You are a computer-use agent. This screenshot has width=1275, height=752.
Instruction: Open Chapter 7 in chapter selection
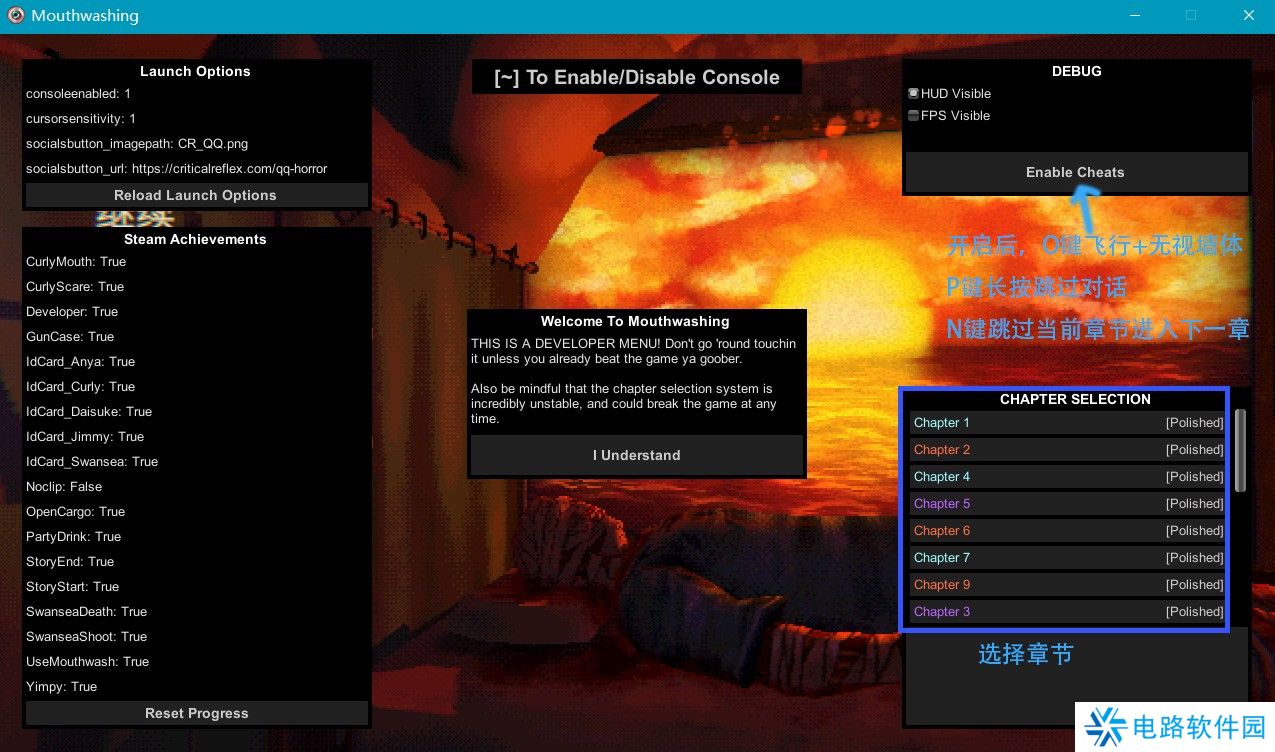point(1068,558)
